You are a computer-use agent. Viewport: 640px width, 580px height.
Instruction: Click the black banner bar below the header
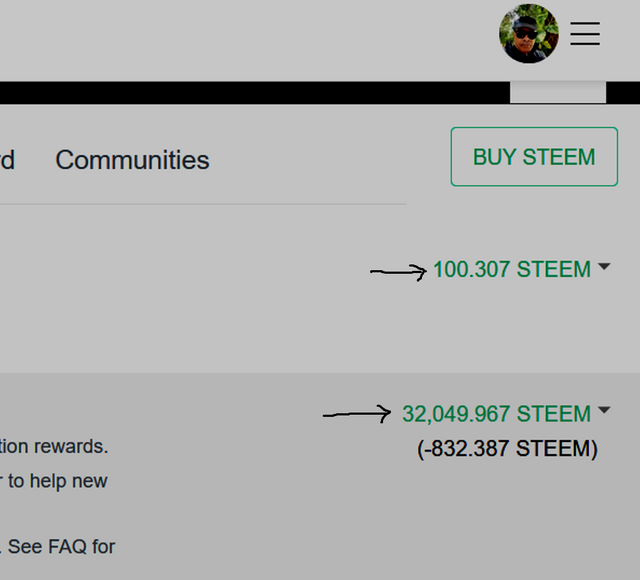click(x=253, y=93)
